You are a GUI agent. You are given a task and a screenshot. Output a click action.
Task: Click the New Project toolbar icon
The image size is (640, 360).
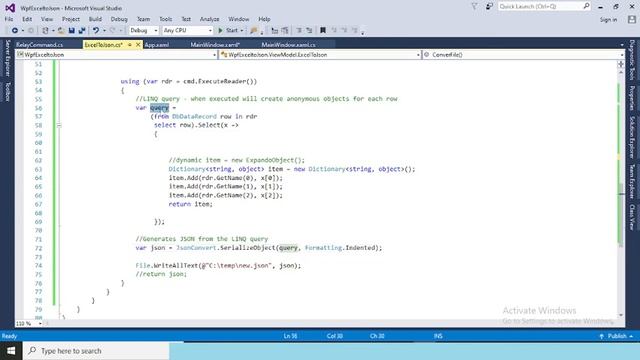[45, 30]
